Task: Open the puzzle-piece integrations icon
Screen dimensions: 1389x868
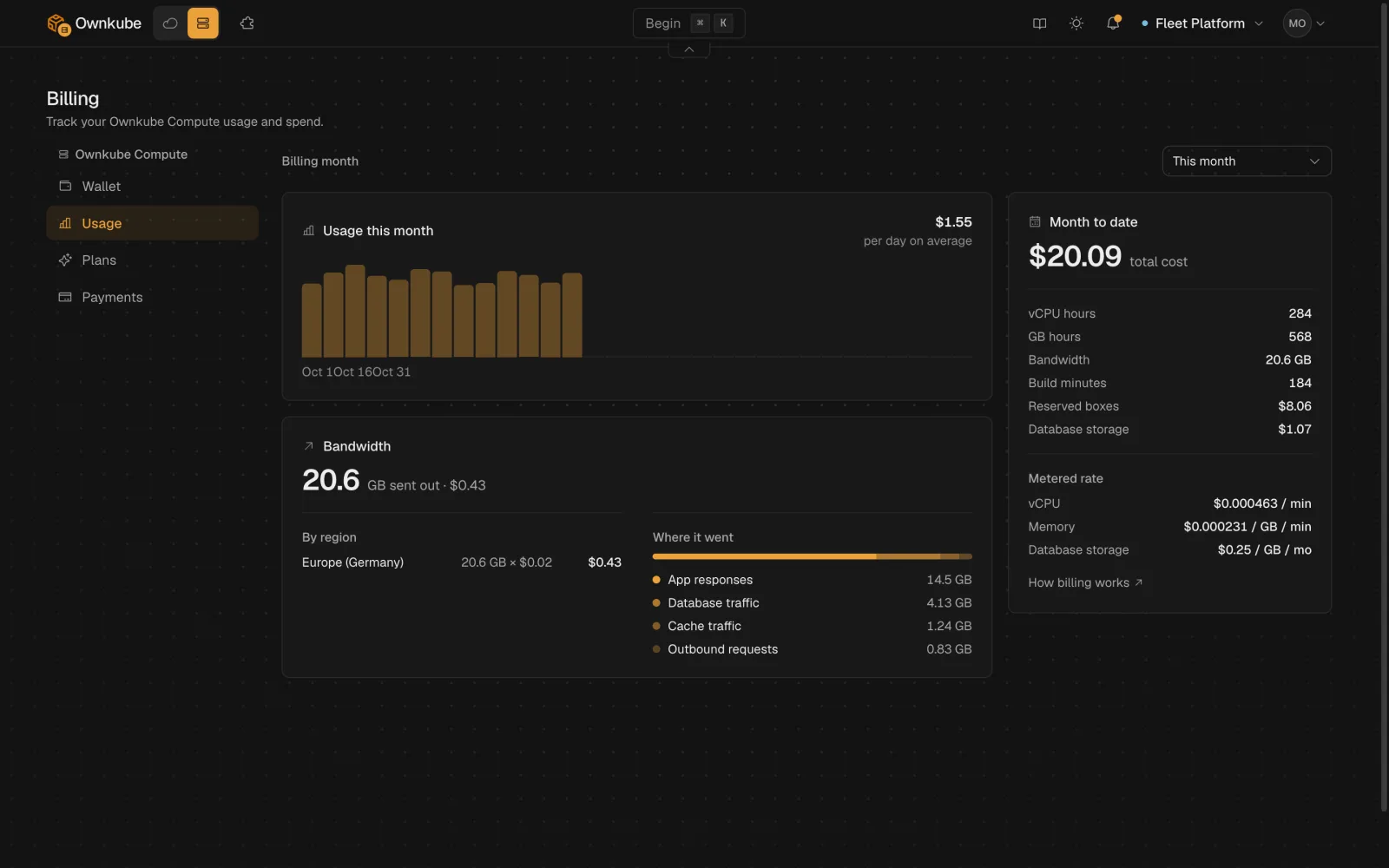Action: 247,23
